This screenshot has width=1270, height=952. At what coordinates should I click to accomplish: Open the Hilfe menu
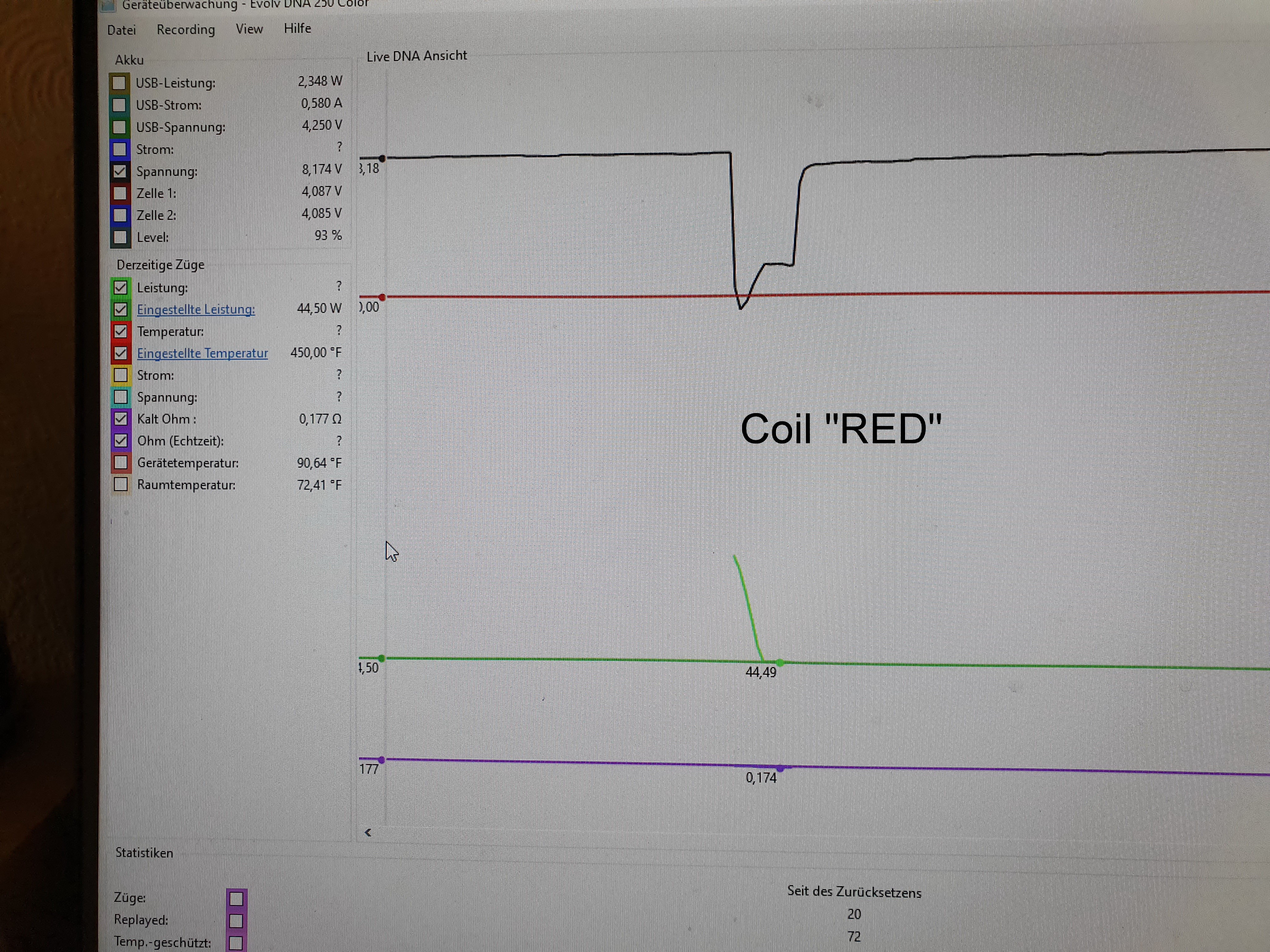coord(297,28)
